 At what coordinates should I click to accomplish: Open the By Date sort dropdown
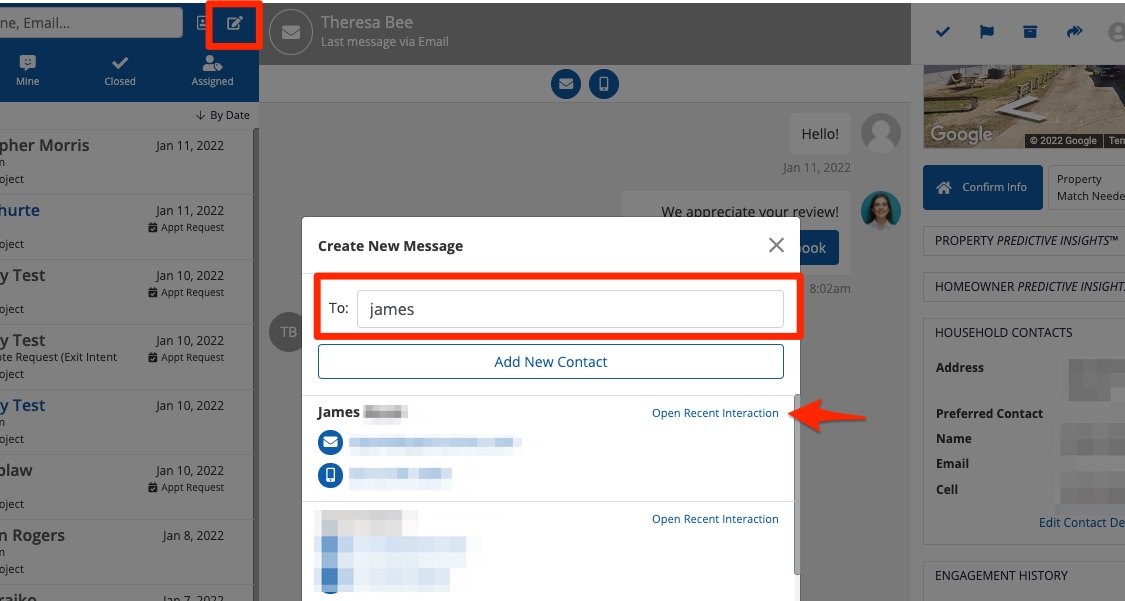coord(223,115)
